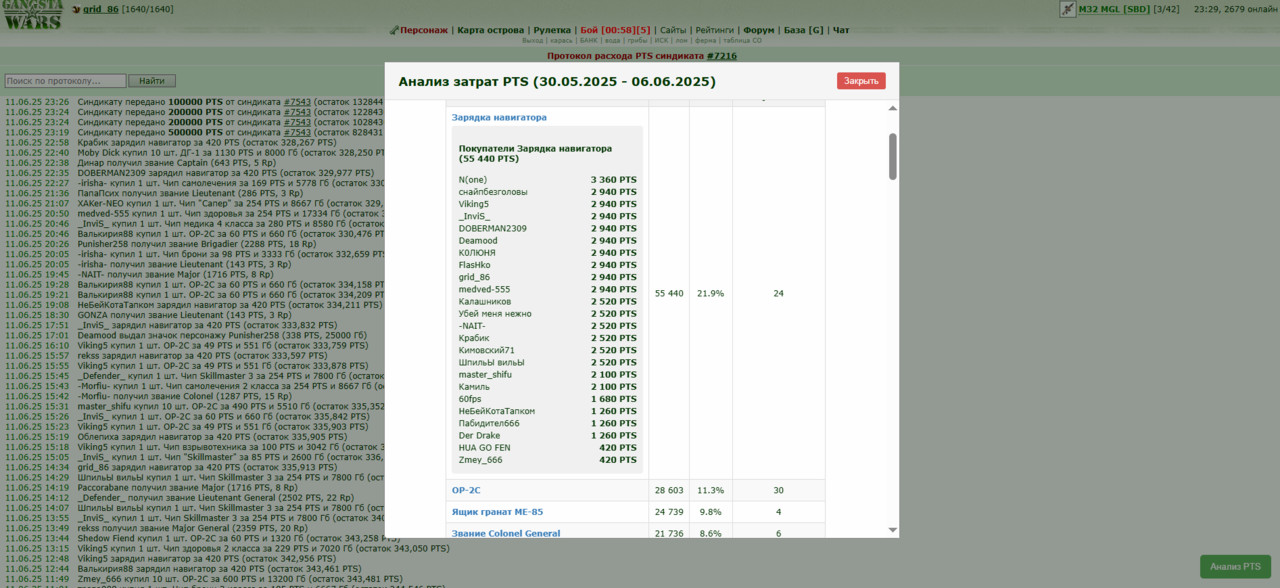Open the Персонаж menu item
Screen dimensions: 1280x588
(x=424, y=31)
